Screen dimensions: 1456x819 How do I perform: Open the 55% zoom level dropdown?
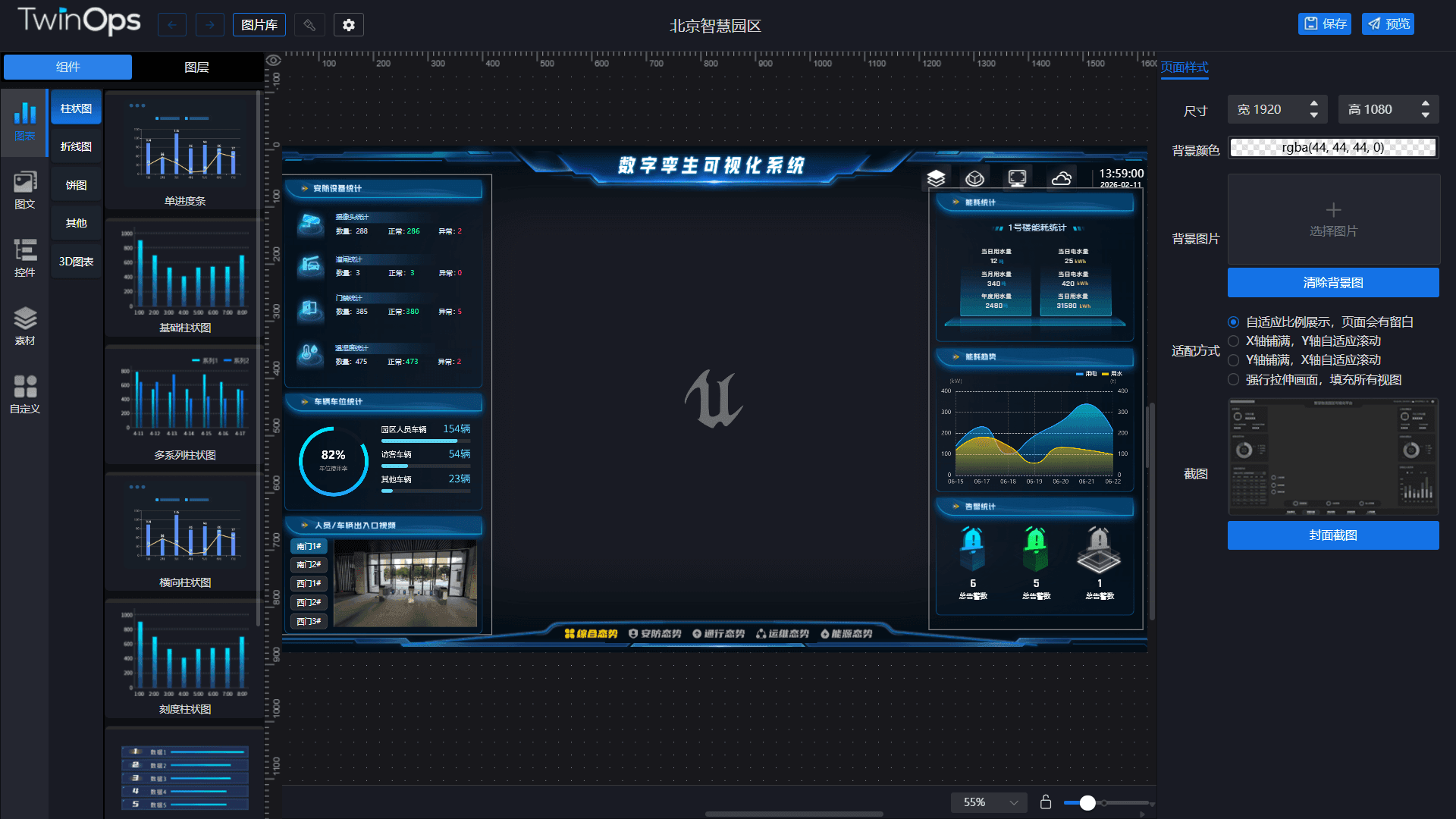[990, 802]
